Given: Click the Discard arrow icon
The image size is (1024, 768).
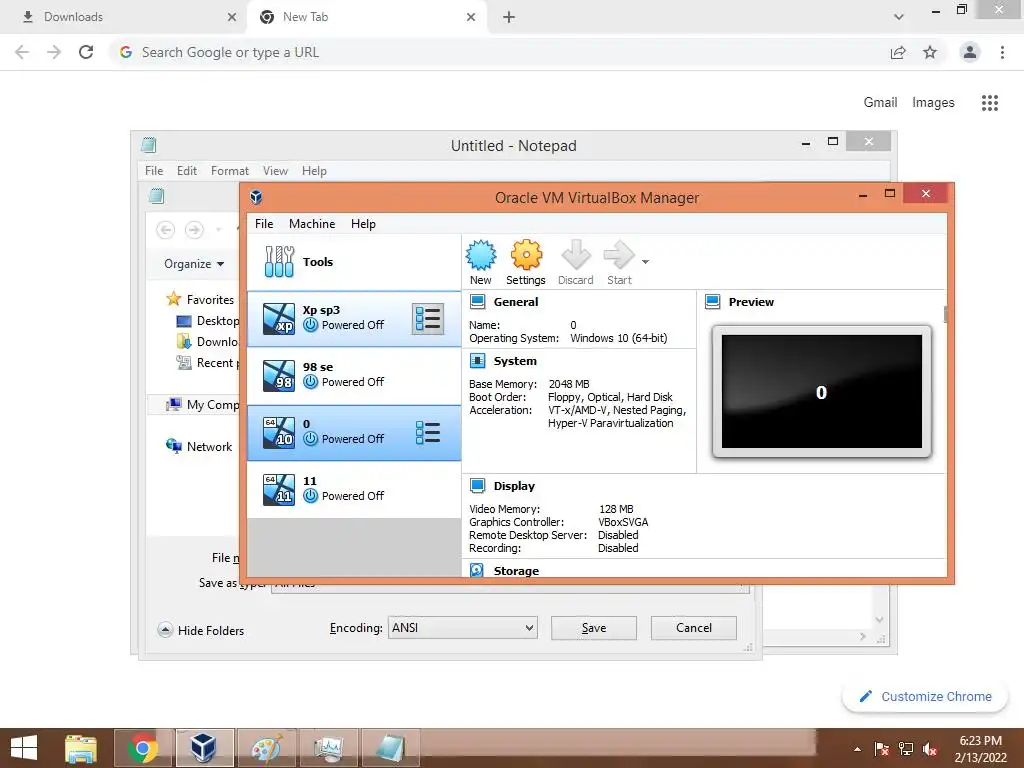Looking at the screenshot, I should point(575,263).
